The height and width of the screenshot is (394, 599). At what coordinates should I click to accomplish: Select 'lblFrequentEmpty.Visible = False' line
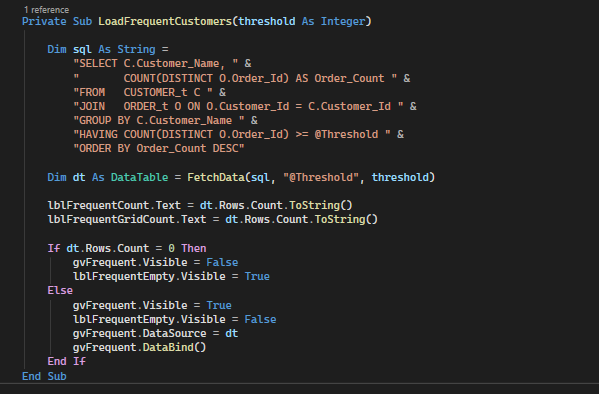[x=175, y=319]
